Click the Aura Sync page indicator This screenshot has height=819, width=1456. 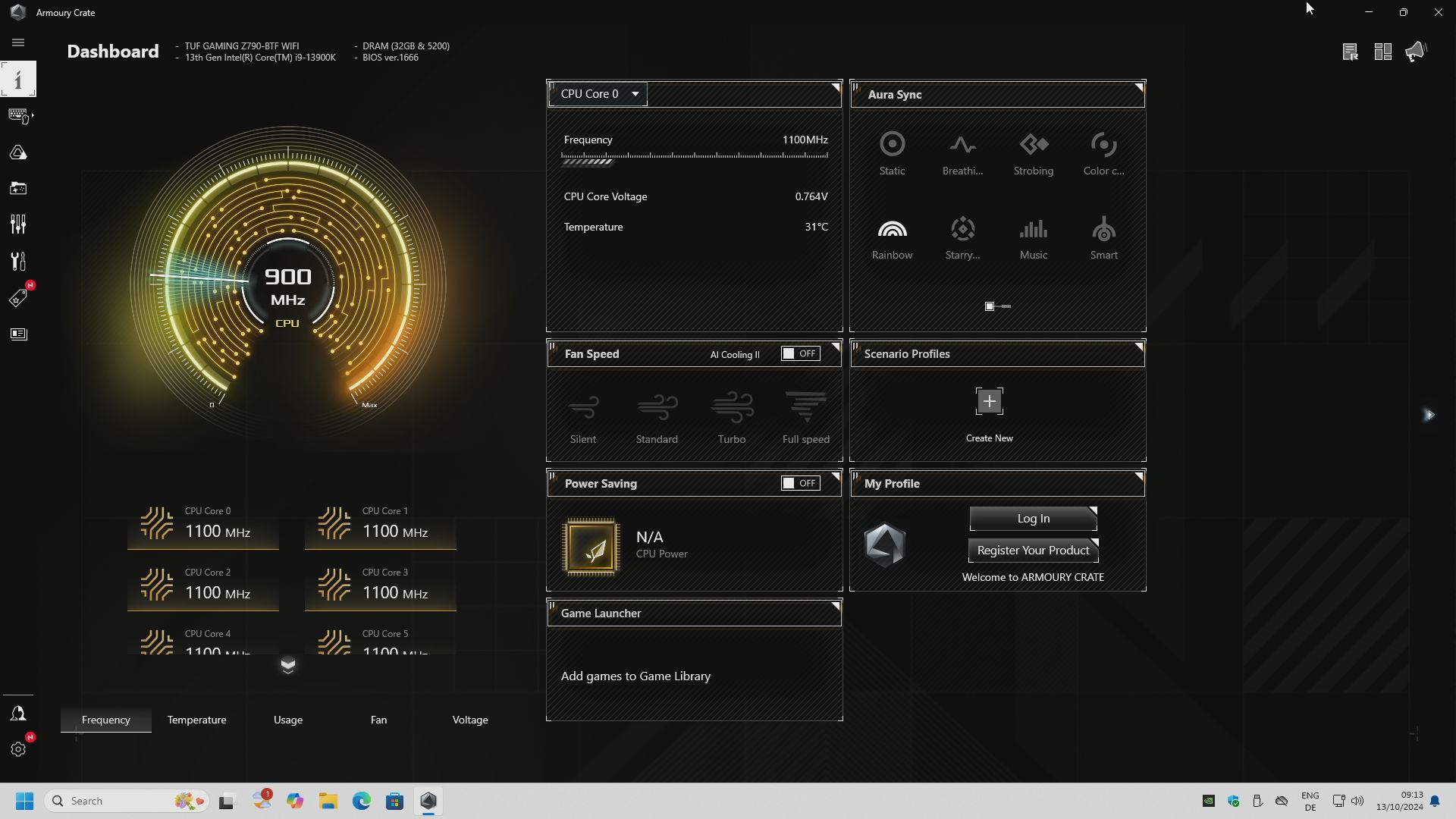[x=997, y=306]
